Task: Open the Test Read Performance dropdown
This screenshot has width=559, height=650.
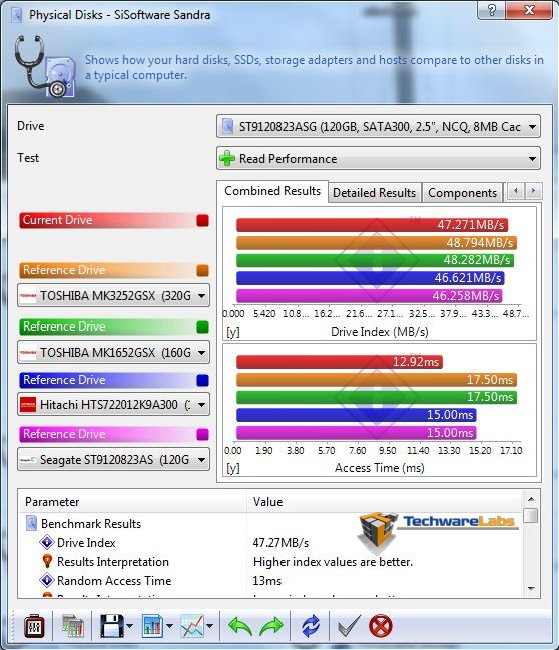Action: click(x=378, y=158)
